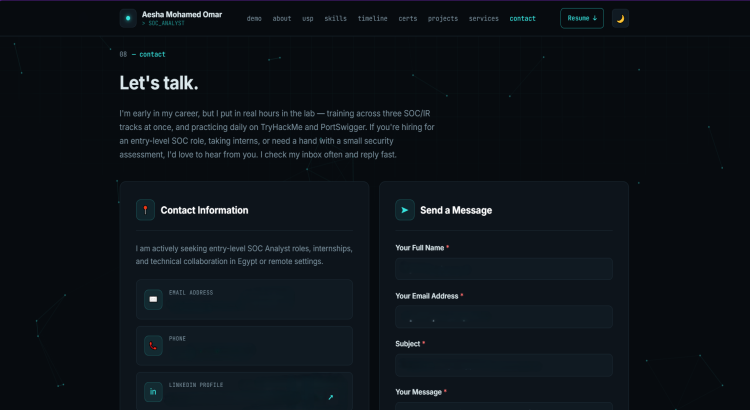Open timeline nav link
The width and height of the screenshot is (750, 410).
[373, 19]
